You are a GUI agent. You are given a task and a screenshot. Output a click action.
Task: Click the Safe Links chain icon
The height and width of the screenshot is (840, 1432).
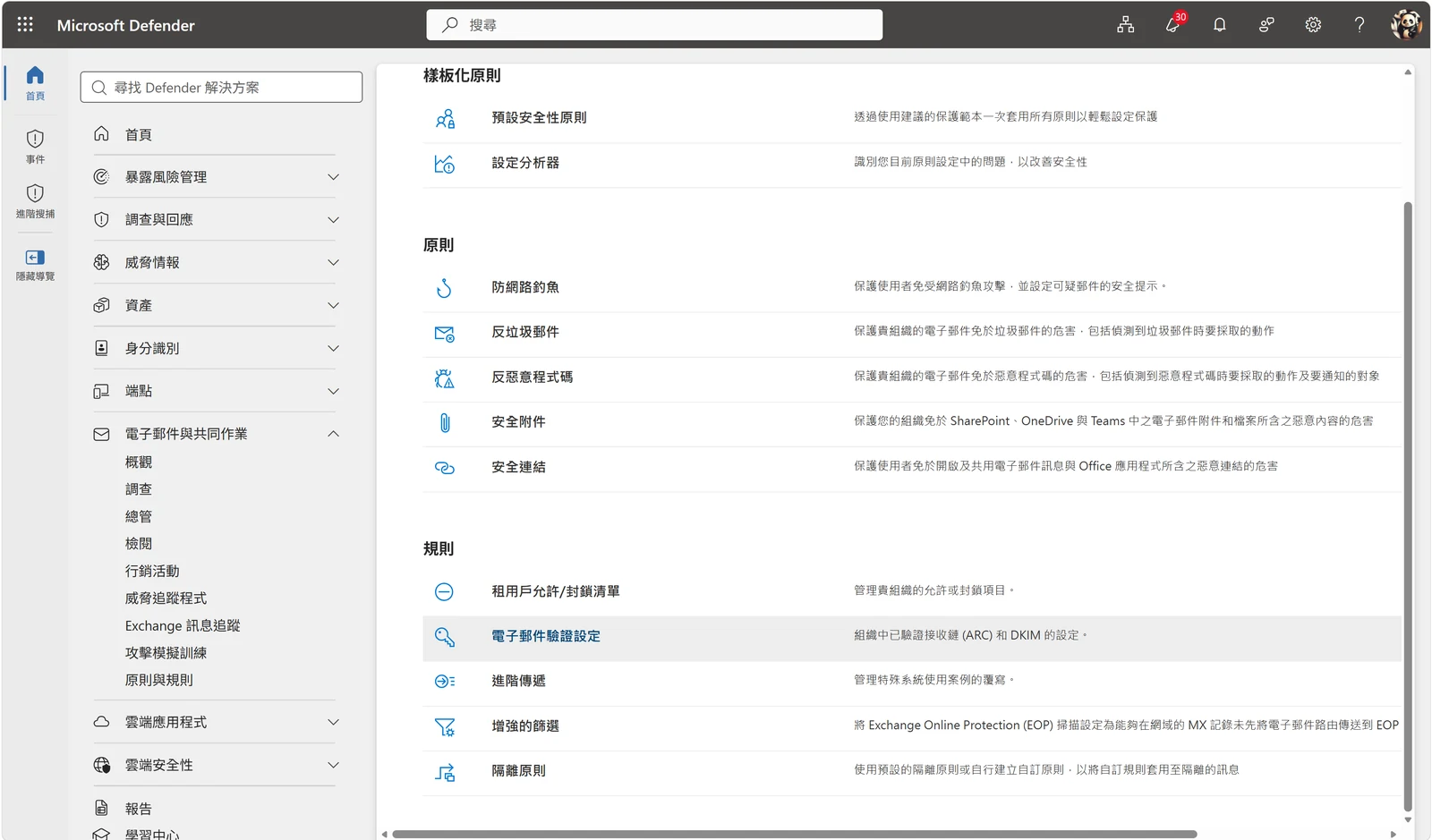(x=444, y=468)
